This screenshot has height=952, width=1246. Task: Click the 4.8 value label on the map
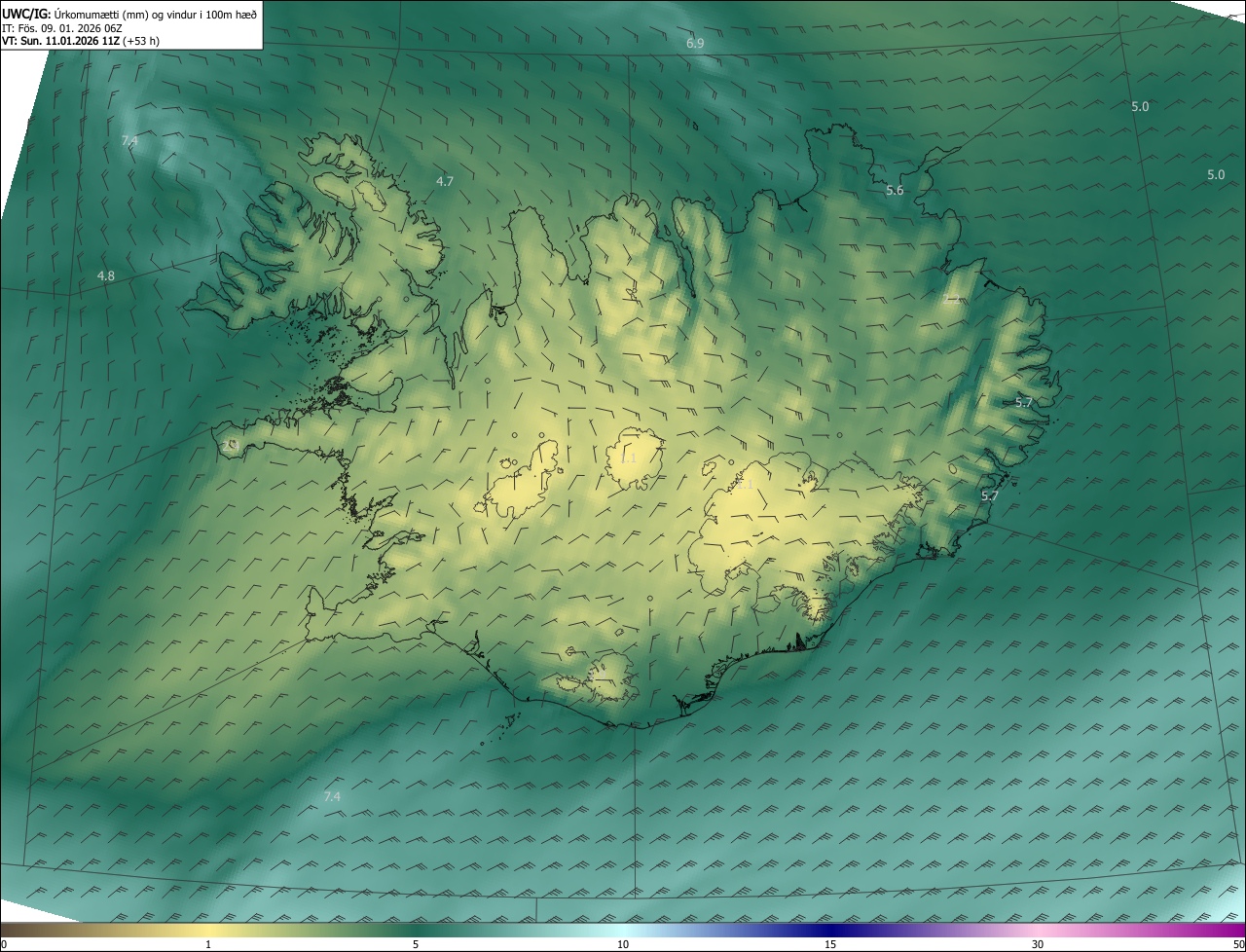point(106,276)
